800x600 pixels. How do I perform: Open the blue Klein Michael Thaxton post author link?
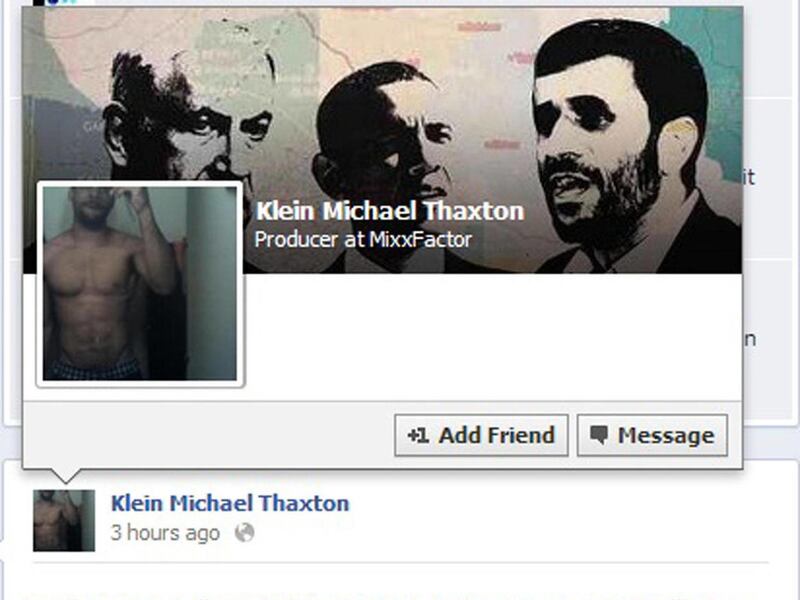(x=230, y=504)
